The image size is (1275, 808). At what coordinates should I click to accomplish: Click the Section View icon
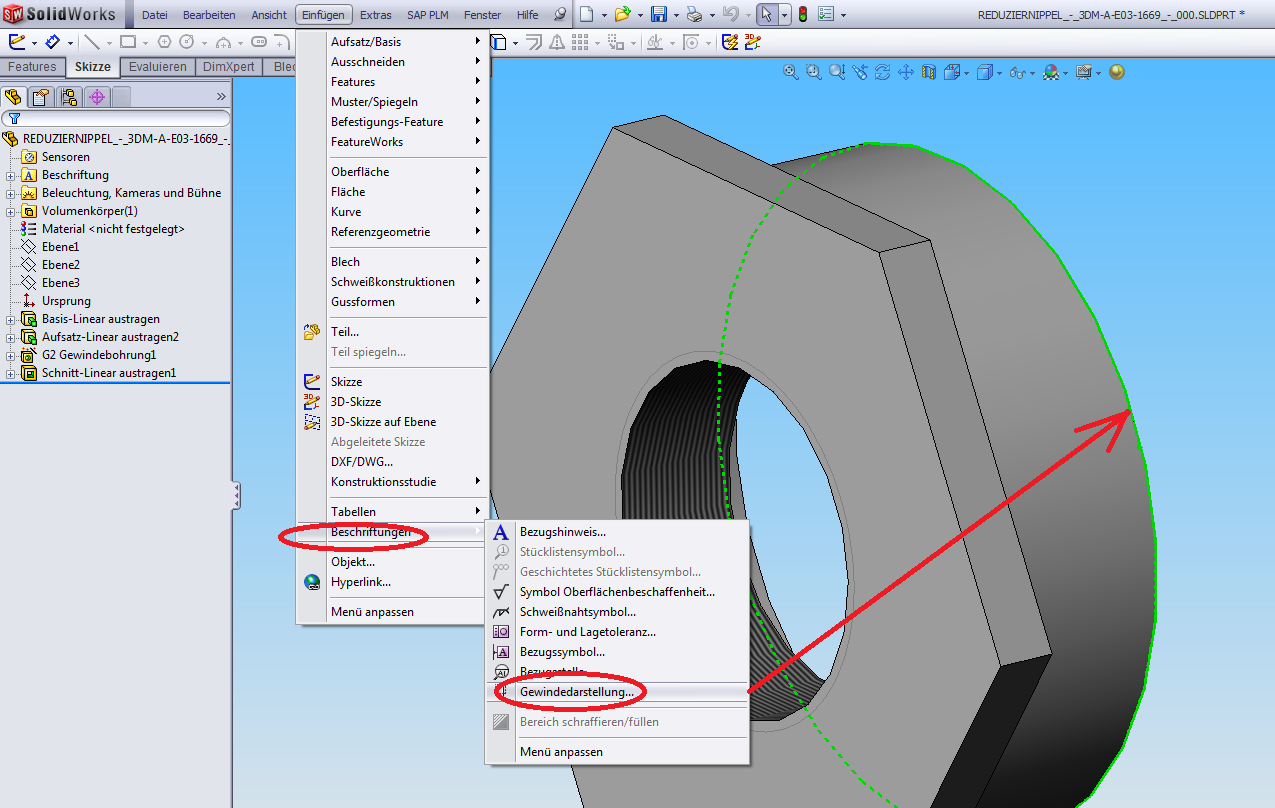click(x=929, y=72)
